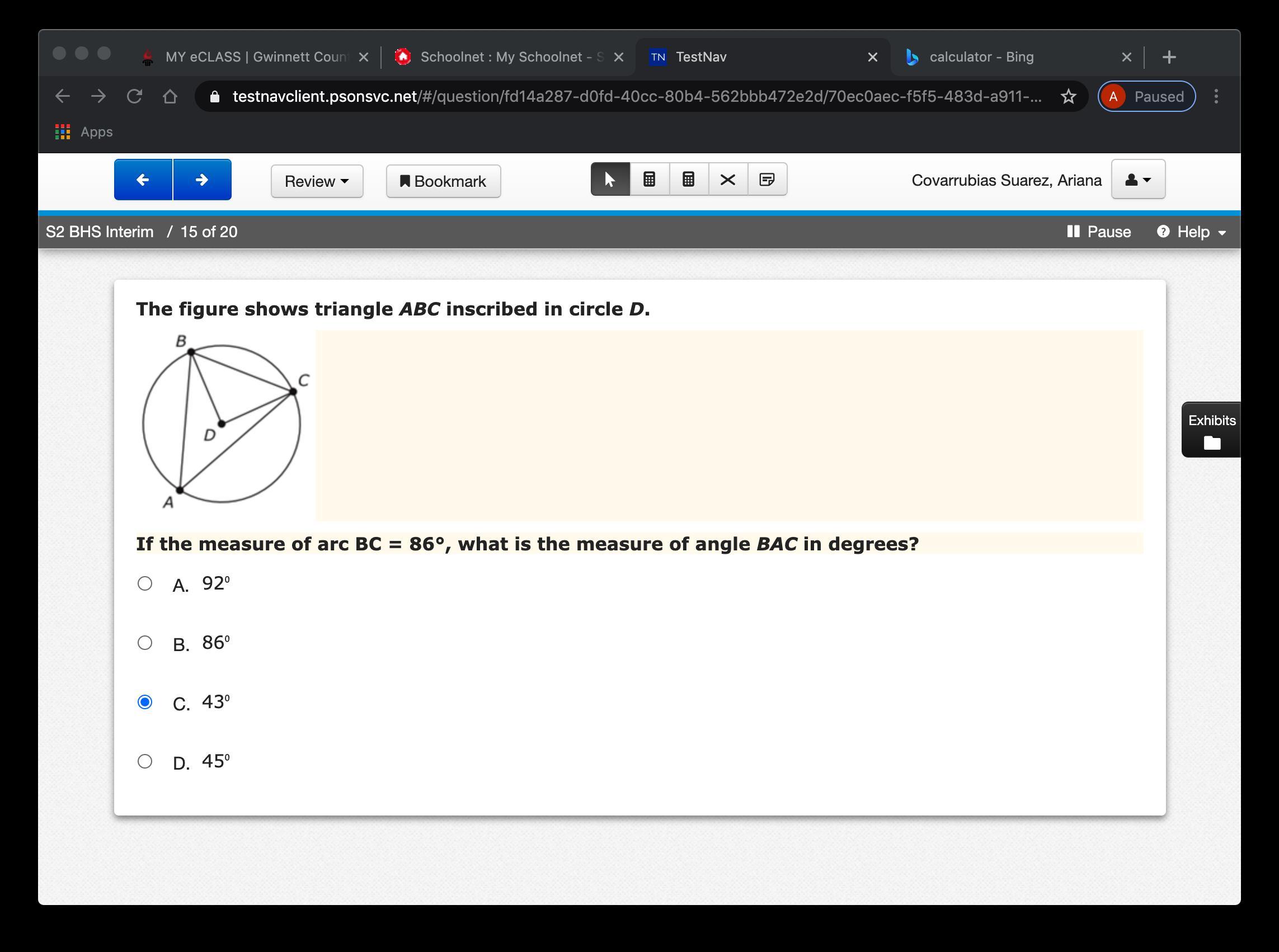Click the Bookmark button

tap(443, 182)
